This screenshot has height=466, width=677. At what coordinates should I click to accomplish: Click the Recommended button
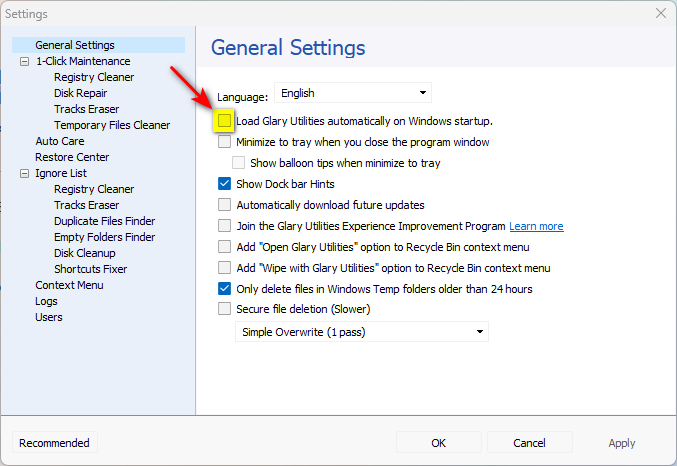tap(54, 443)
